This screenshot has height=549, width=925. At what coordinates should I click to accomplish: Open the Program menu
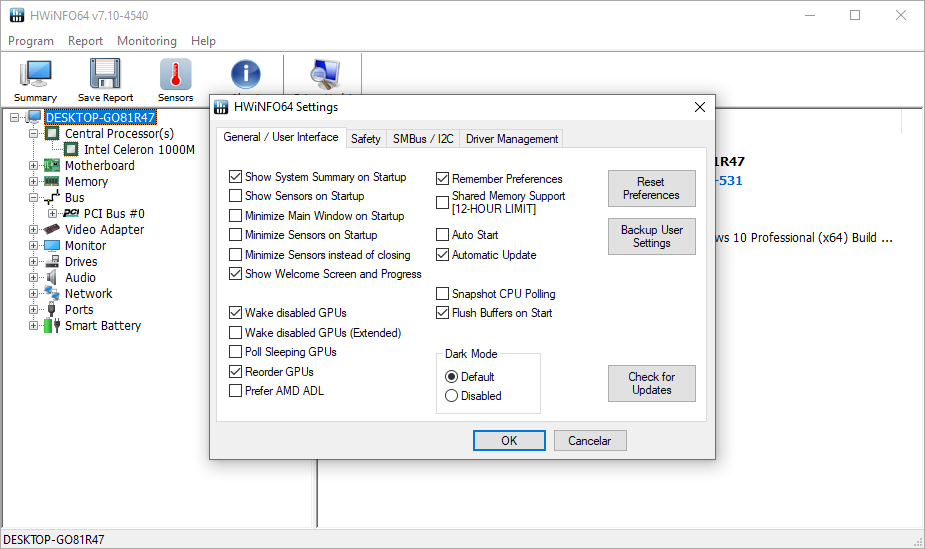pyautogui.click(x=31, y=41)
